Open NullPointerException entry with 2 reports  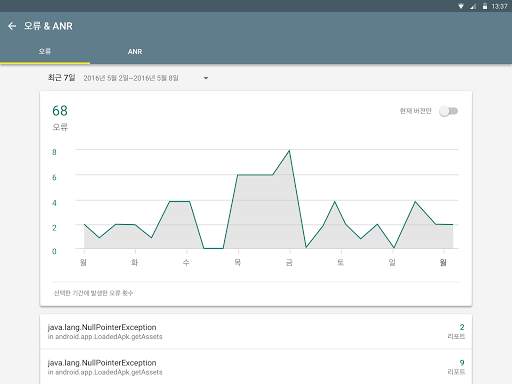(x=256, y=332)
